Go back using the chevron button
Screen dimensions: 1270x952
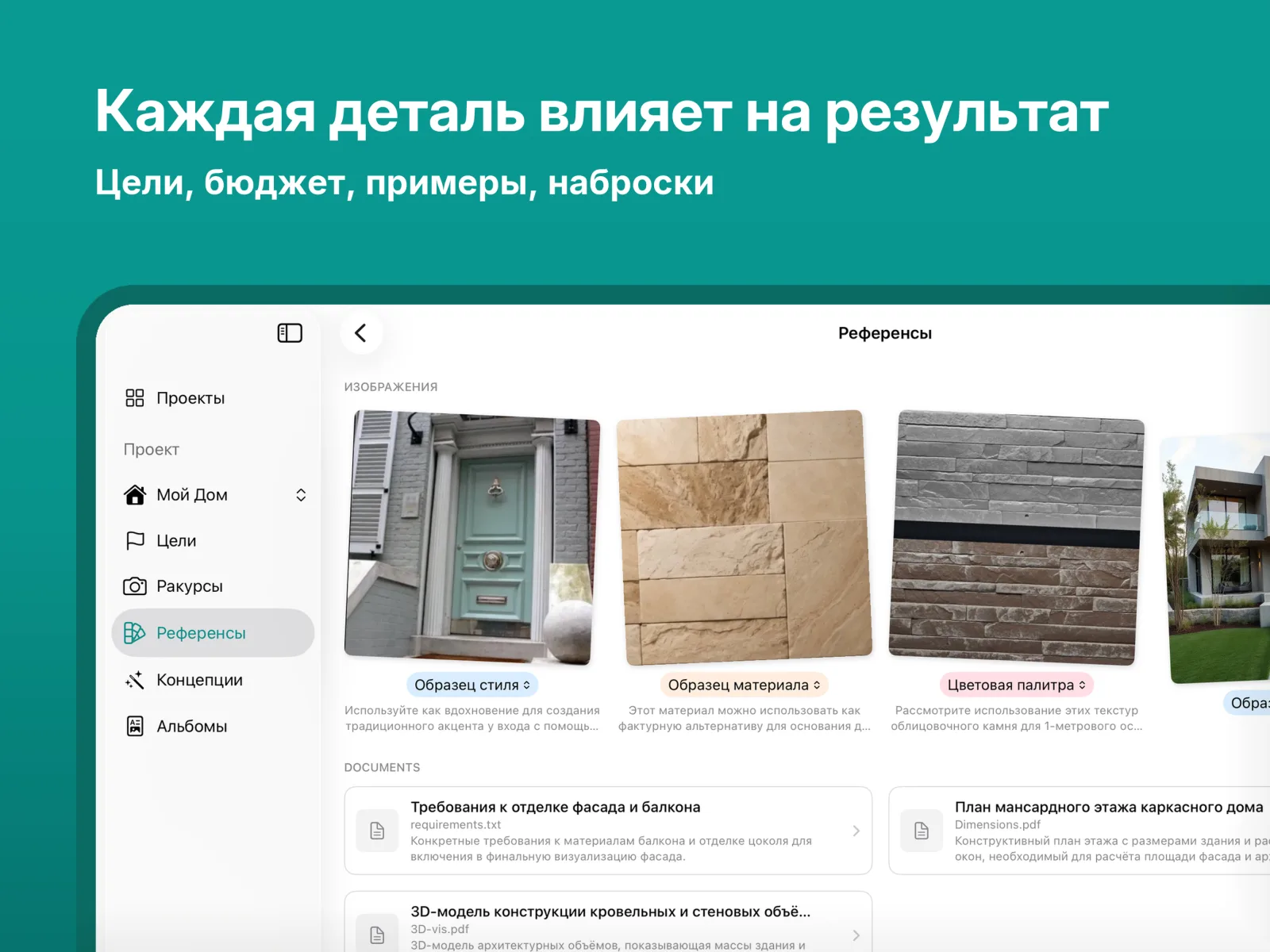coord(361,333)
